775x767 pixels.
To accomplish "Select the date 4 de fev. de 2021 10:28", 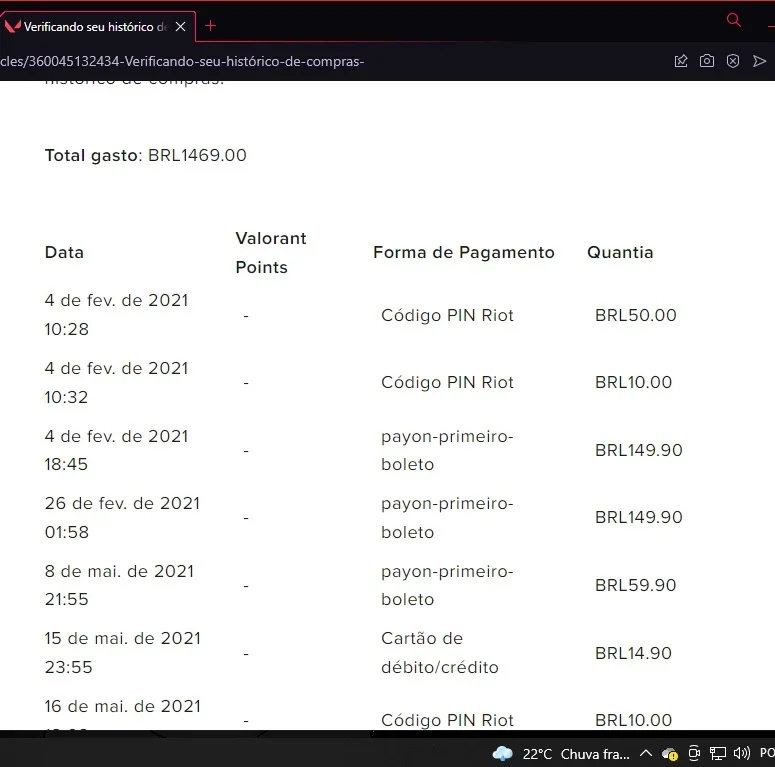I will click(116, 314).
